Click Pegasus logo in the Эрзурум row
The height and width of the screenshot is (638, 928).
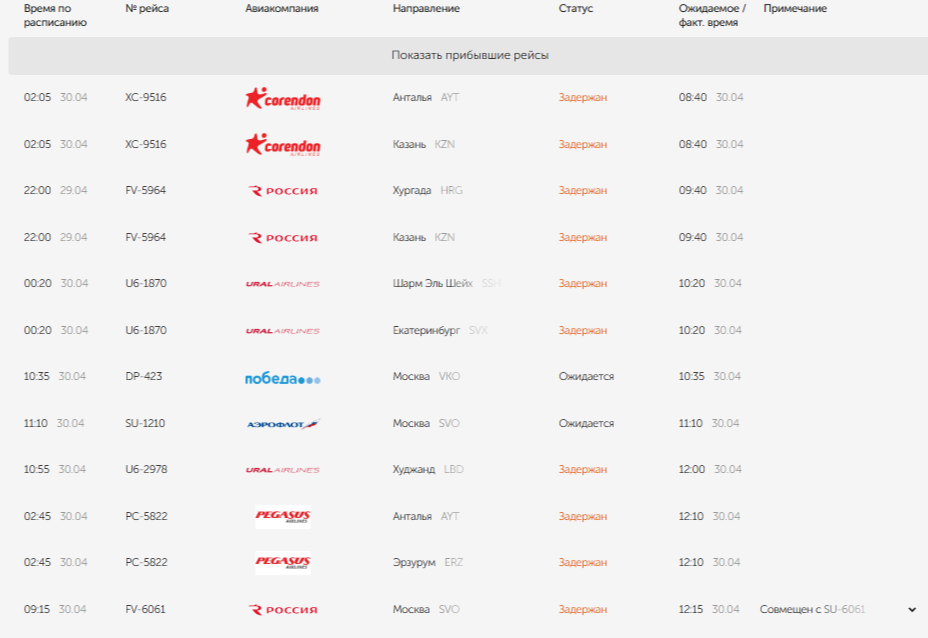282,563
